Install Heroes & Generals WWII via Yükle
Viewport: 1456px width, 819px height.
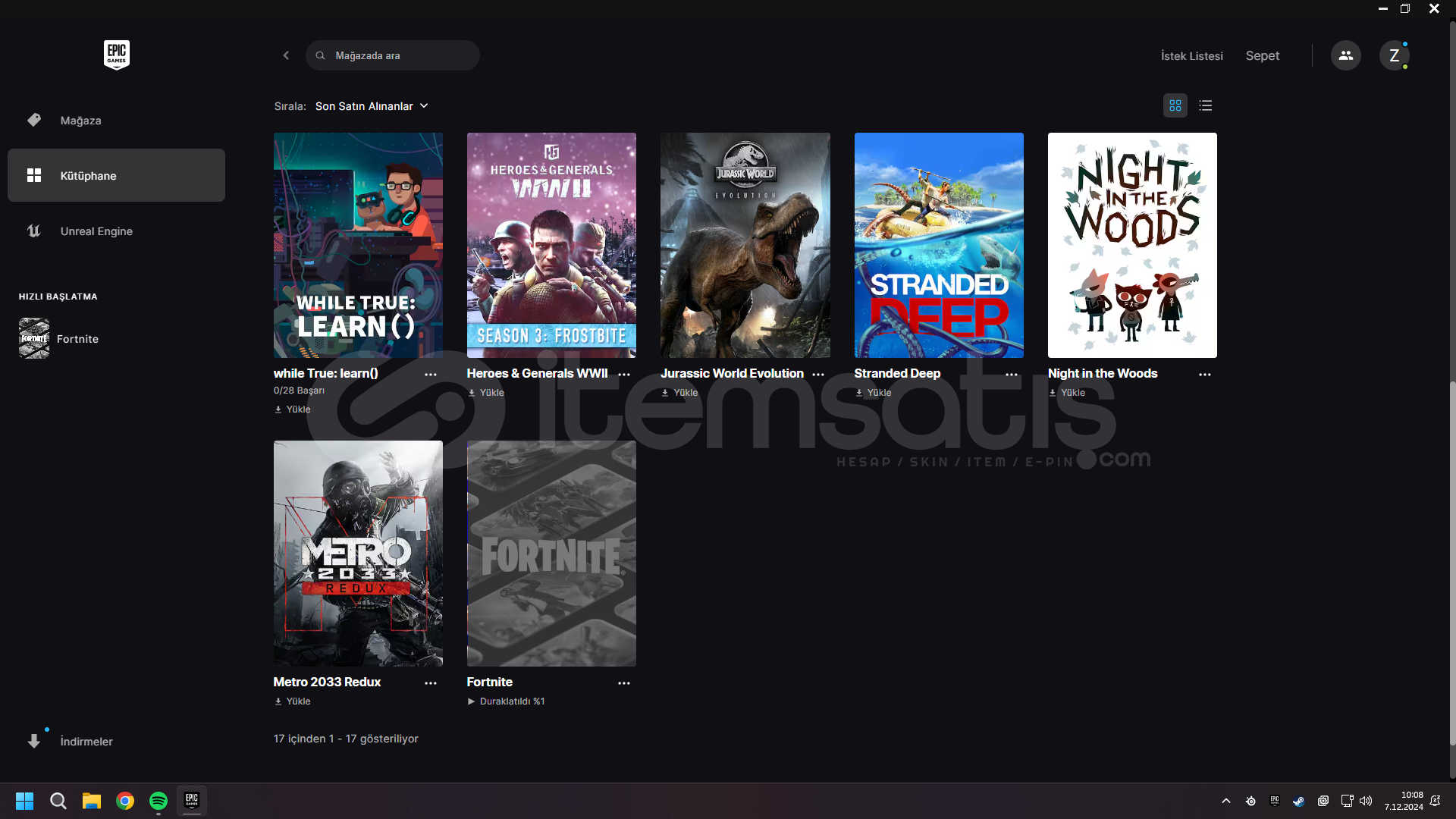(486, 393)
